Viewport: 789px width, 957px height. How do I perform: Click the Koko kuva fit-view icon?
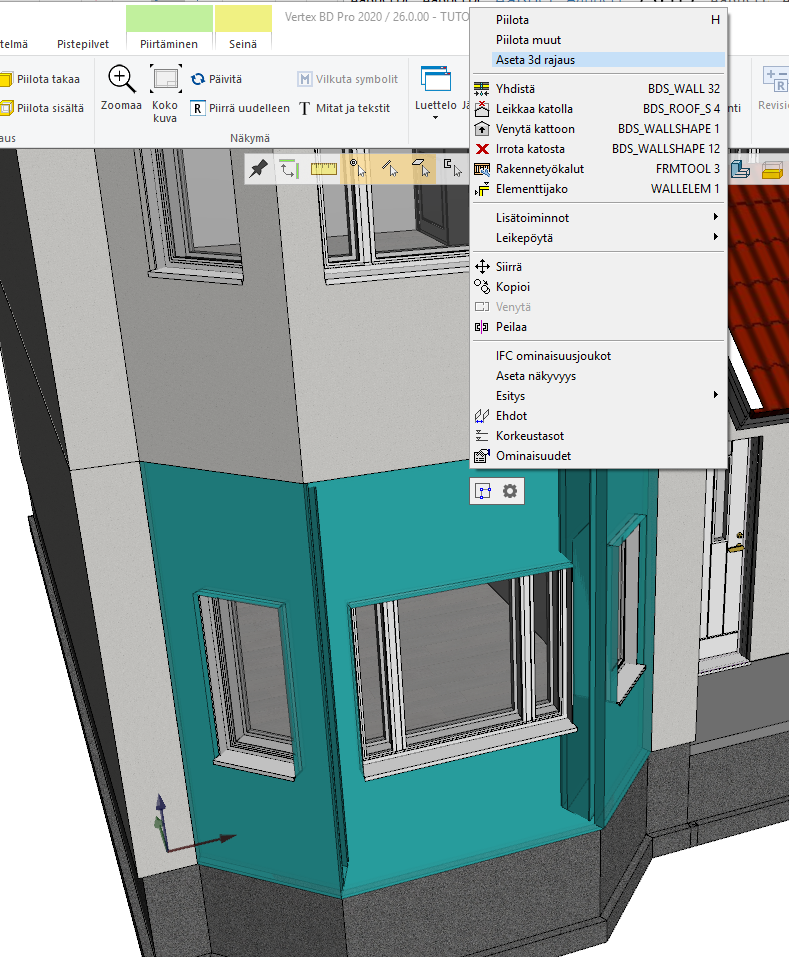tap(165, 79)
